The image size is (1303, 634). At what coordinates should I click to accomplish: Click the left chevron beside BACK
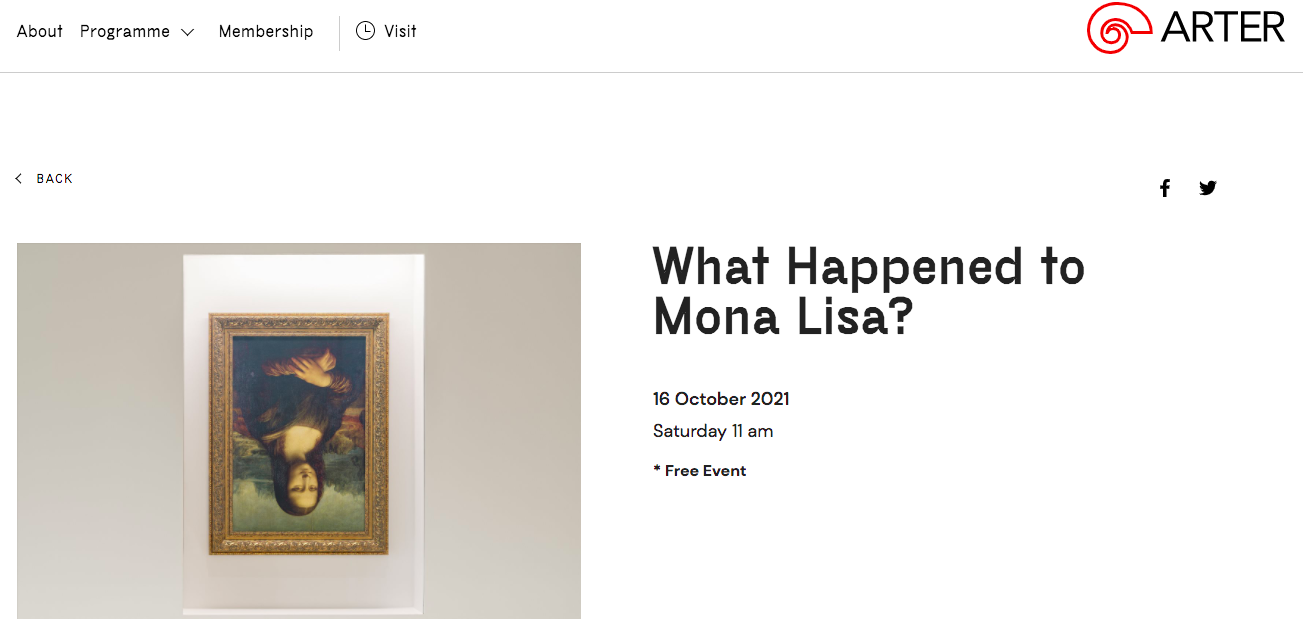(x=19, y=179)
